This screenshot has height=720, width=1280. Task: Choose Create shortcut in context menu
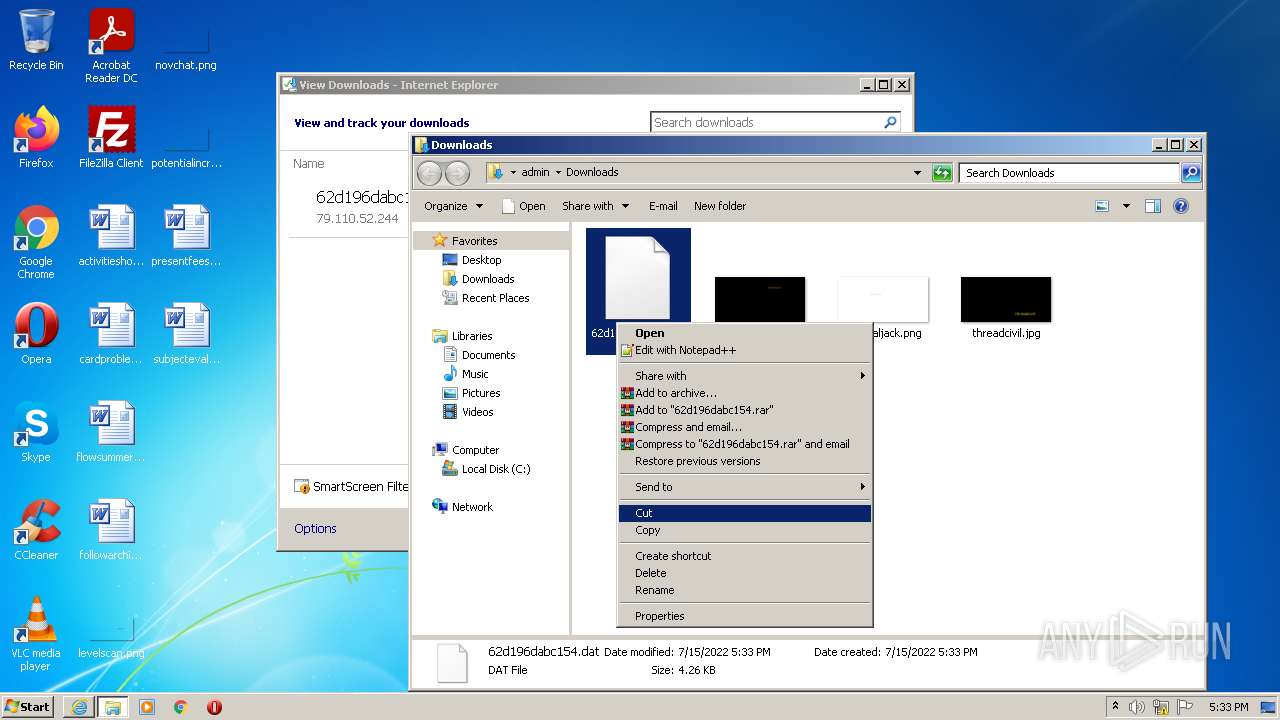(745, 556)
